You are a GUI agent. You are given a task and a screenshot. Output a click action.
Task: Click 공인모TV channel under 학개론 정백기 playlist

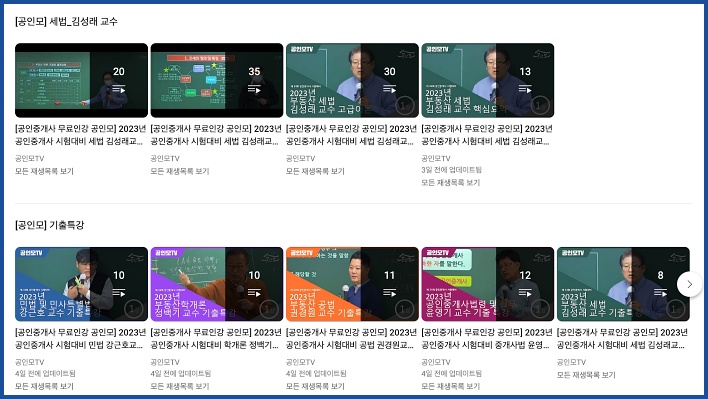[165, 362]
